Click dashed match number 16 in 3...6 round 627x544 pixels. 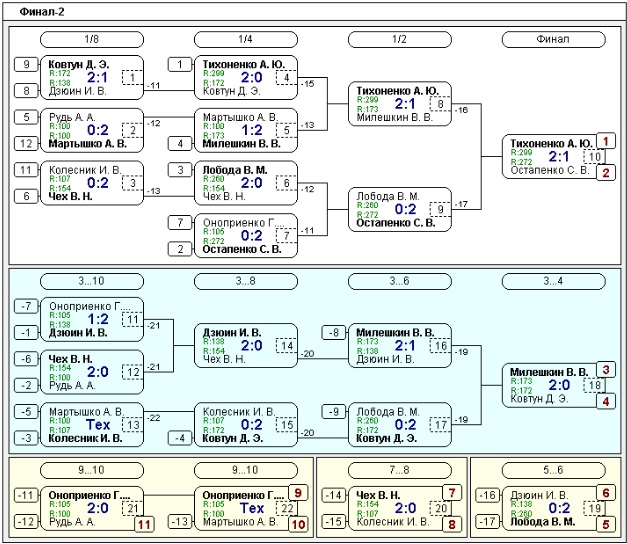tap(440, 346)
